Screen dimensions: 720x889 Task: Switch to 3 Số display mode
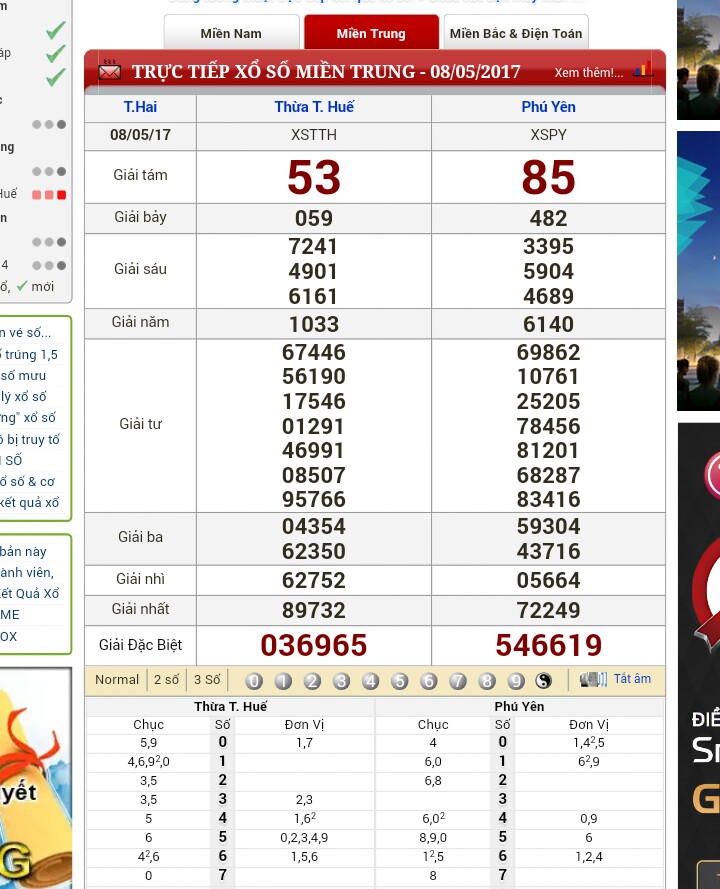207,680
